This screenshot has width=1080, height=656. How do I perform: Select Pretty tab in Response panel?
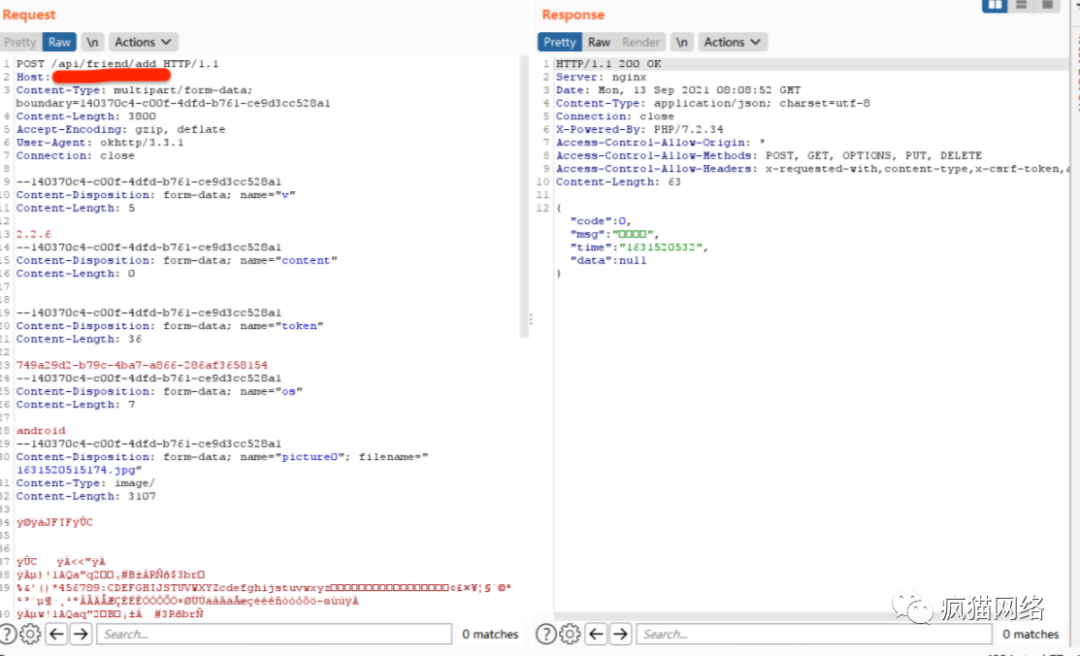click(559, 42)
